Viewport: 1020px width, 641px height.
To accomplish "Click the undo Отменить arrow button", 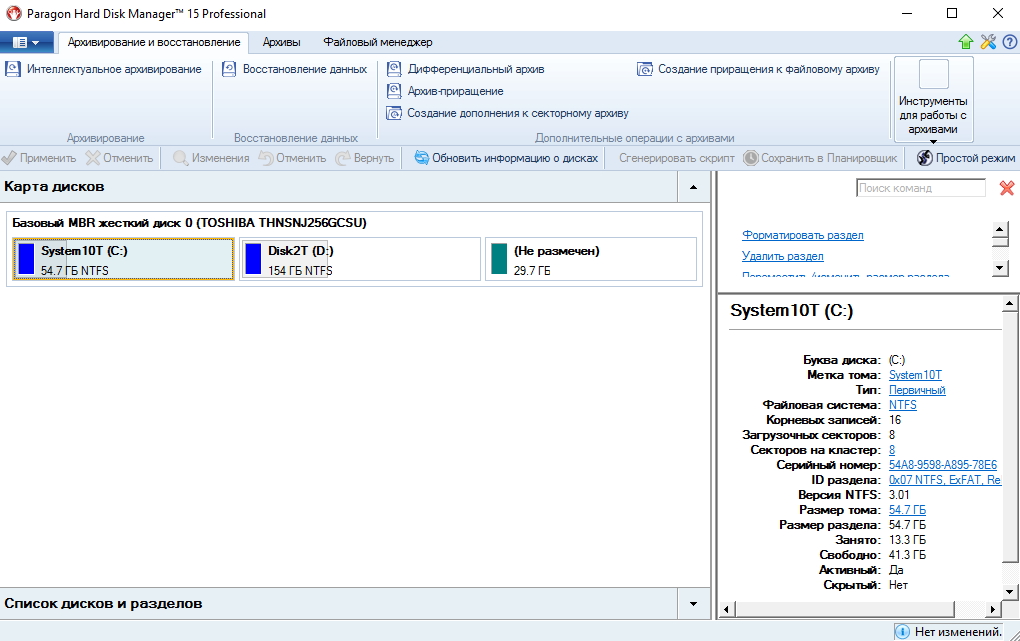I will 292,158.
